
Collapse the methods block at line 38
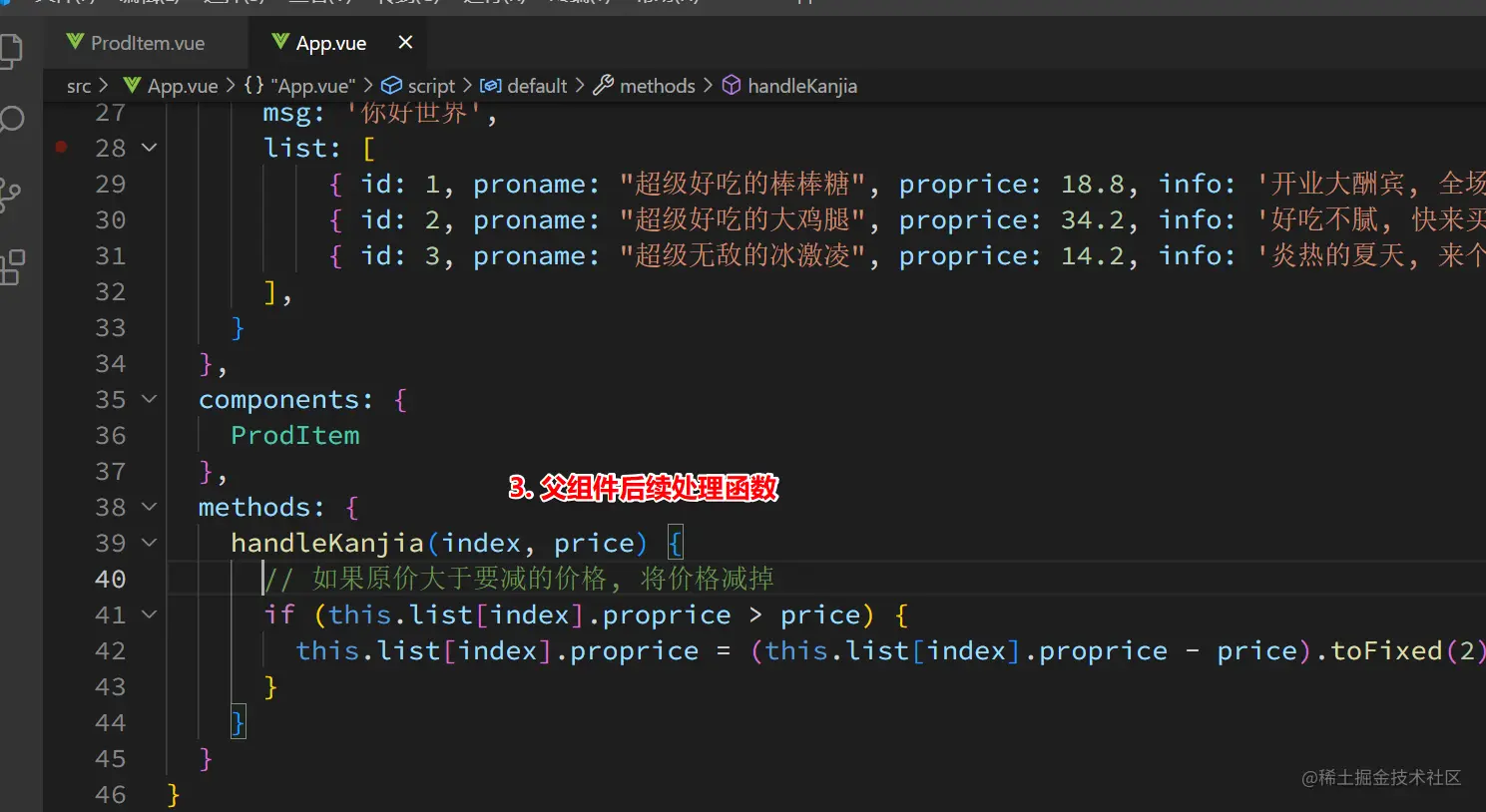coord(150,507)
